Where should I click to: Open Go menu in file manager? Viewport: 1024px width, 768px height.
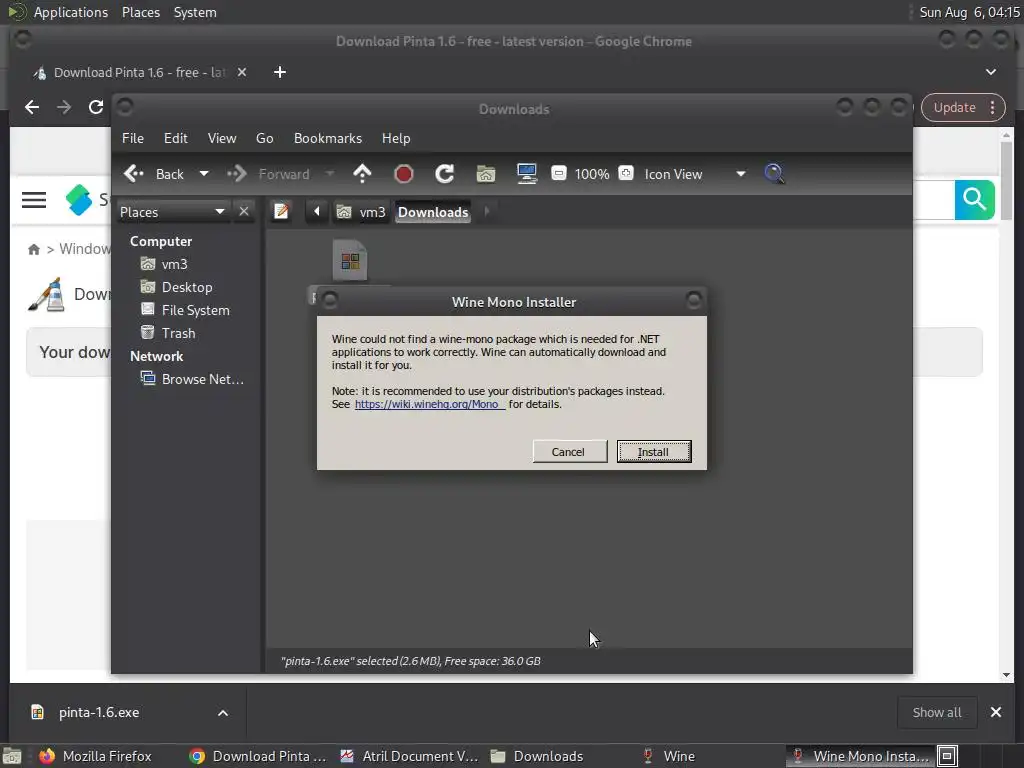click(264, 138)
